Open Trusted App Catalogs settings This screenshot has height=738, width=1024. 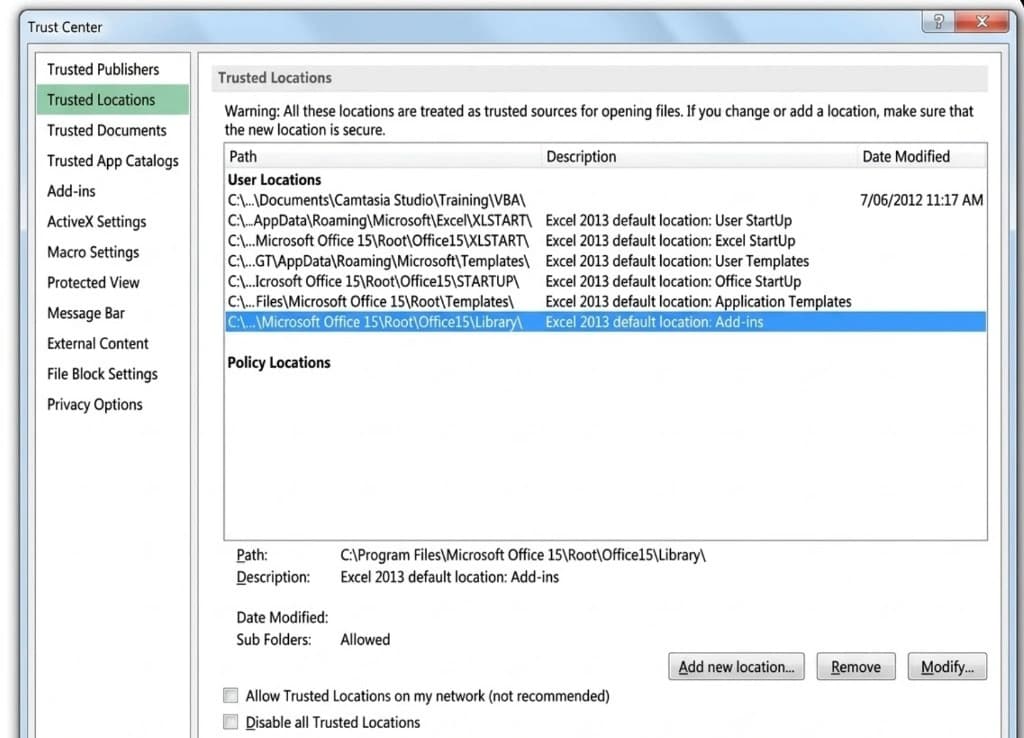click(x=113, y=160)
